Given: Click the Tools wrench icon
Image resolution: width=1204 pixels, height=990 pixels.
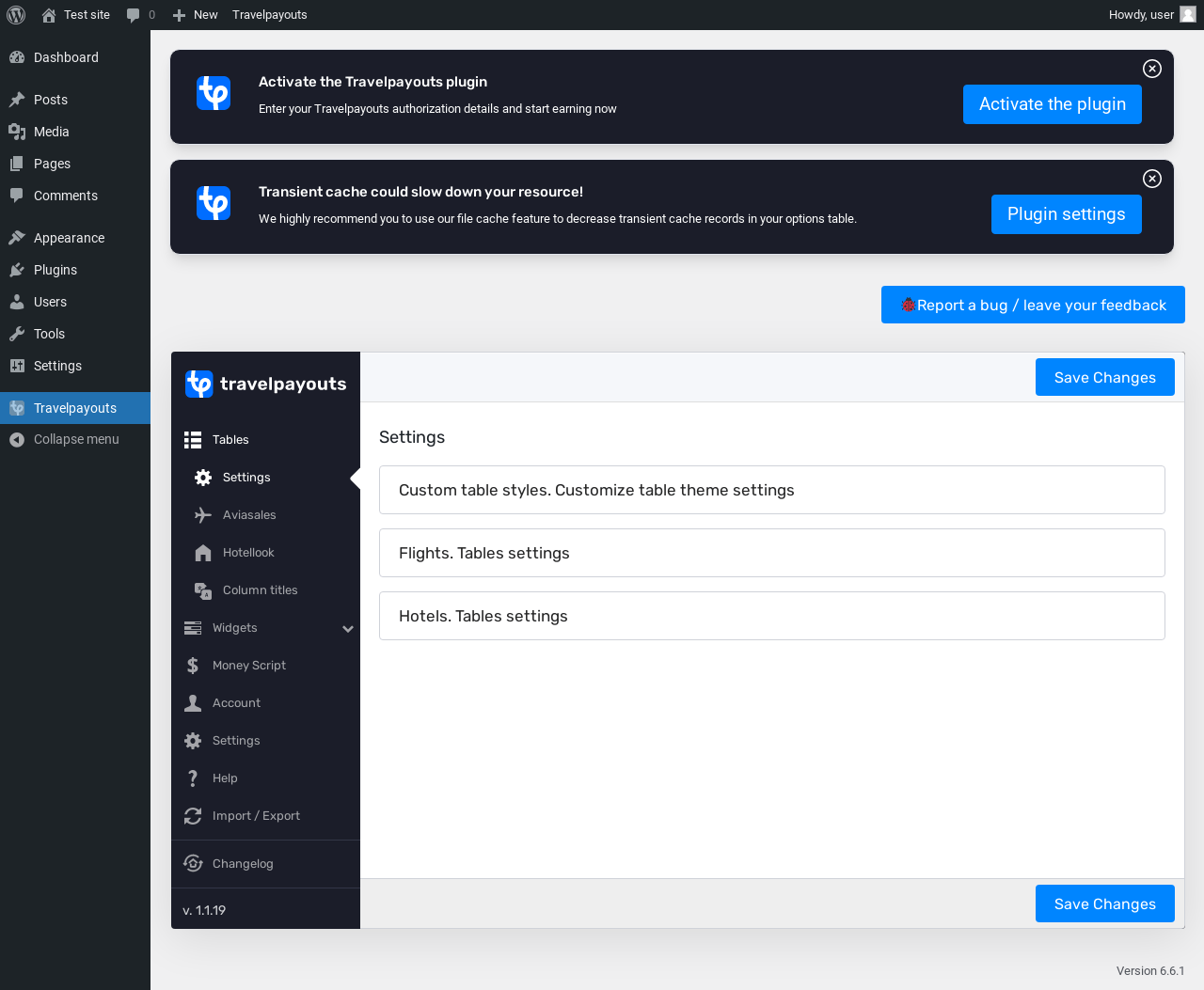Looking at the screenshot, I should coord(17,334).
